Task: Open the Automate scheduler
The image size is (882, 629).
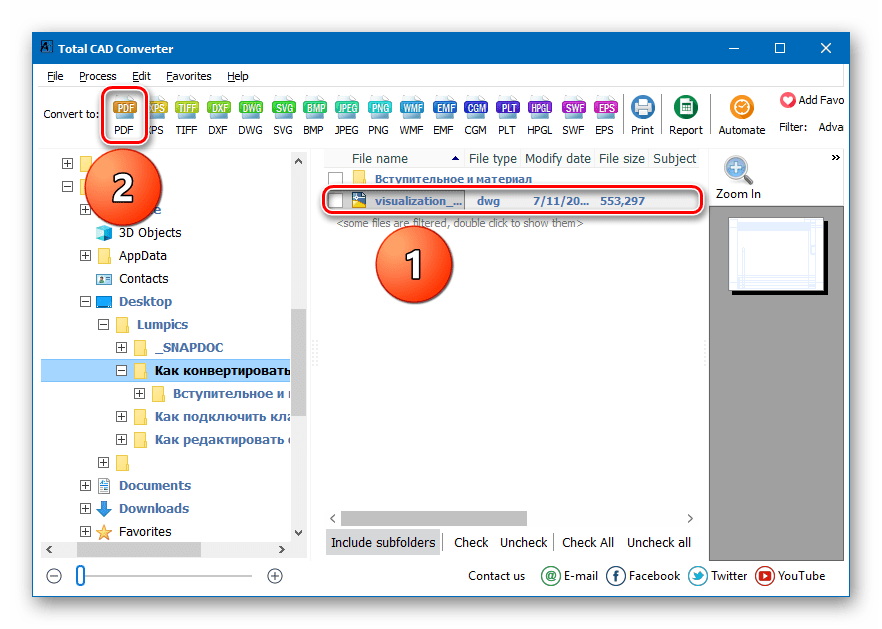Action: coord(741,116)
